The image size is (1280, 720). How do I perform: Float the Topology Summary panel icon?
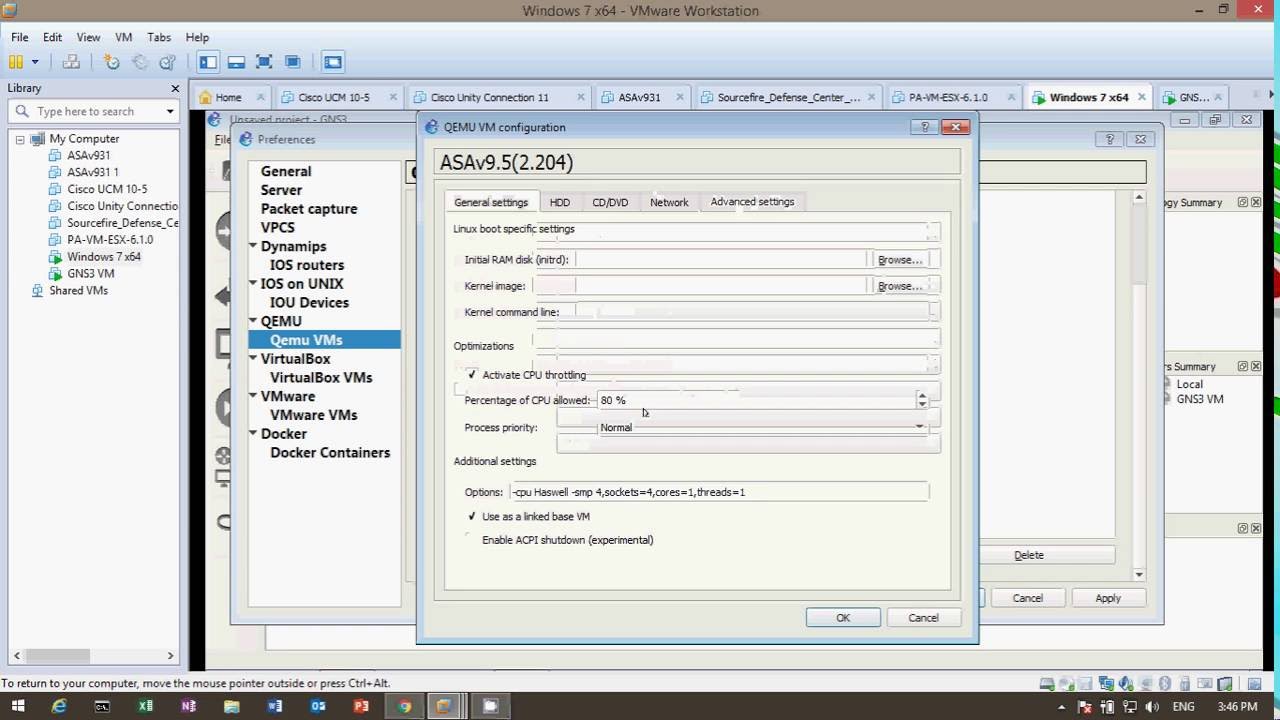click(x=1243, y=202)
